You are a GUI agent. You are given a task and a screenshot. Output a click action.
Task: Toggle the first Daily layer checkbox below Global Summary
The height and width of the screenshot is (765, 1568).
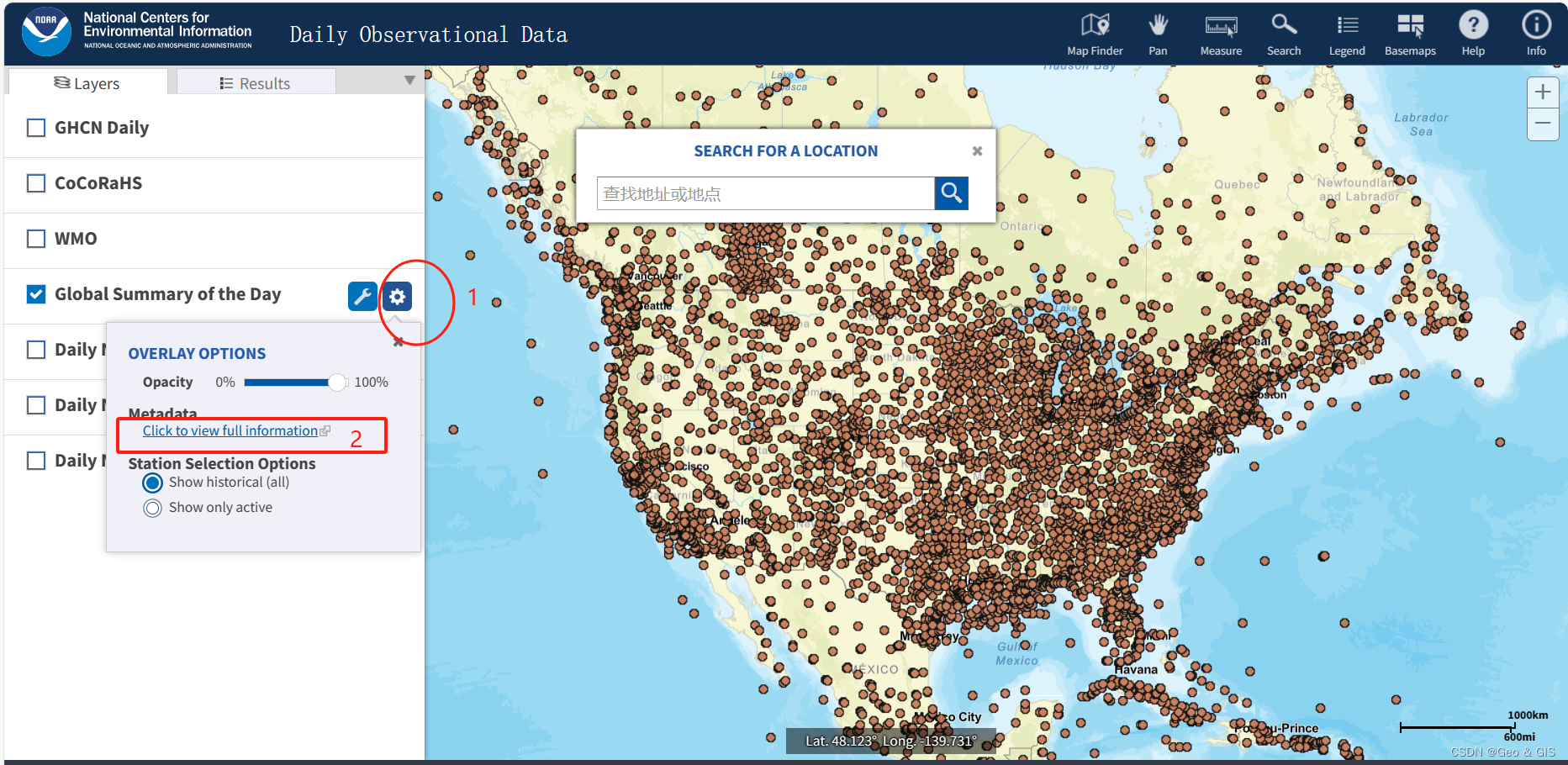[x=36, y=350]
